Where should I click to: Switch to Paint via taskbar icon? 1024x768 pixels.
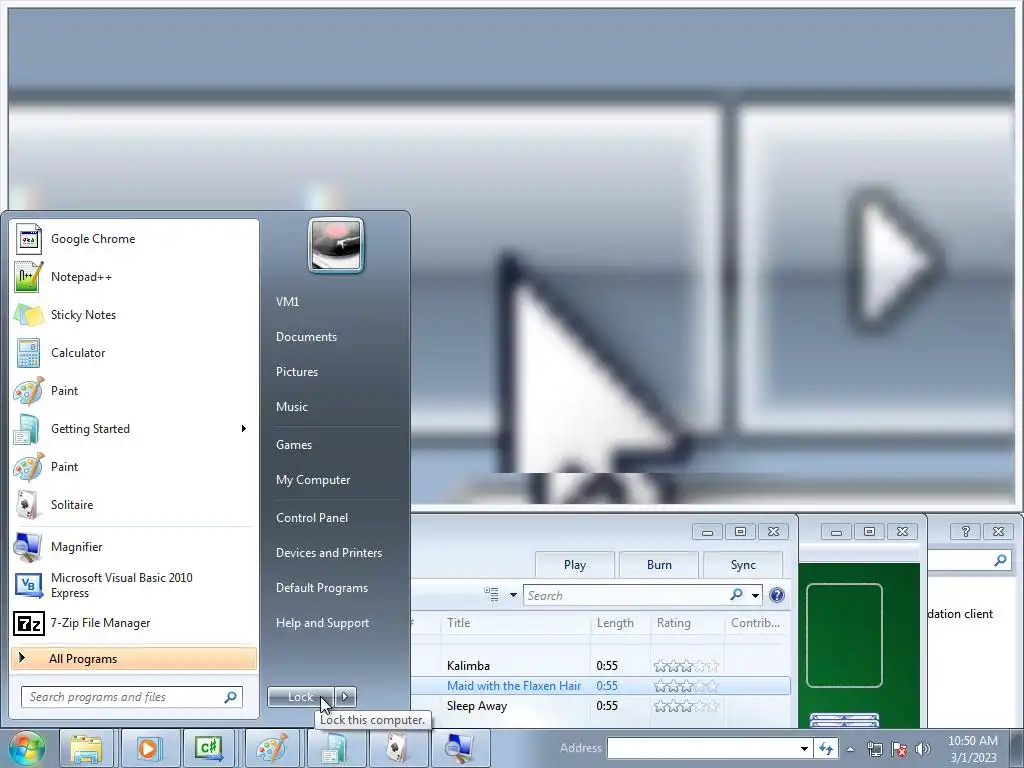coord(272,748)
